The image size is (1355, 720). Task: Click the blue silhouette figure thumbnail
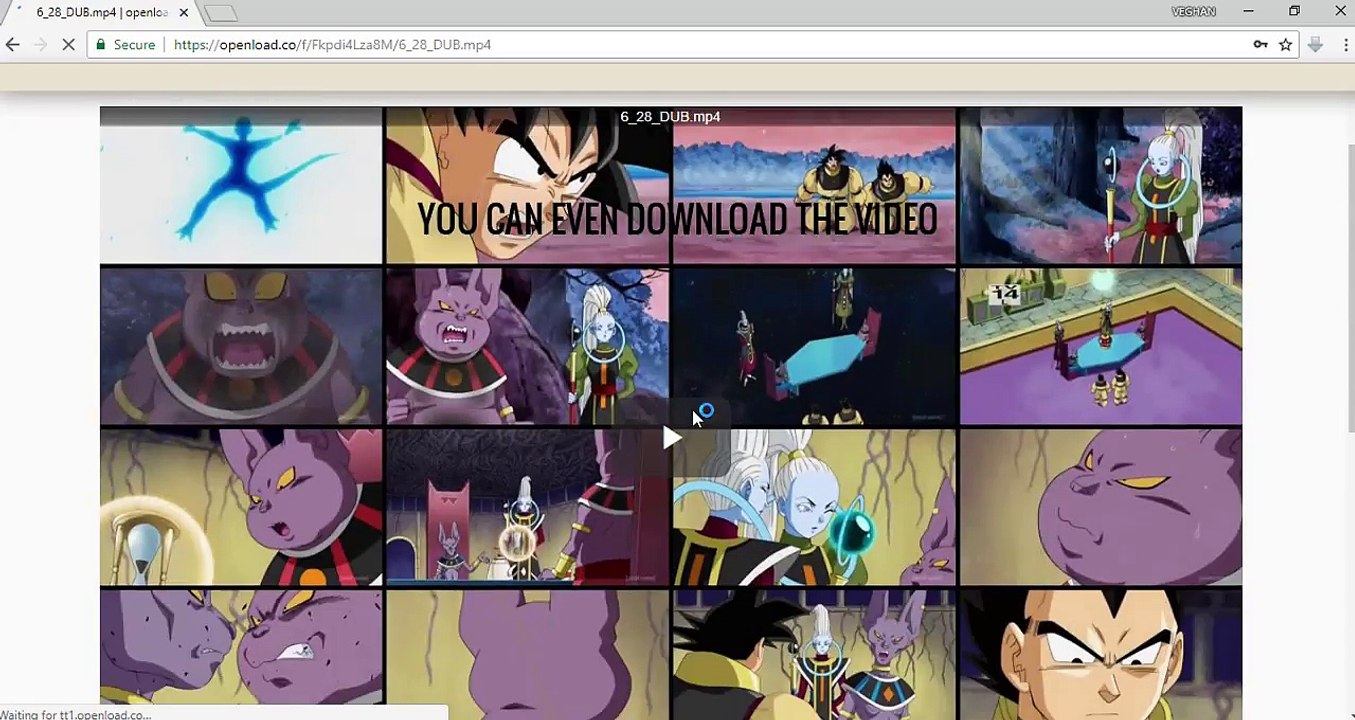pos(241,185)
